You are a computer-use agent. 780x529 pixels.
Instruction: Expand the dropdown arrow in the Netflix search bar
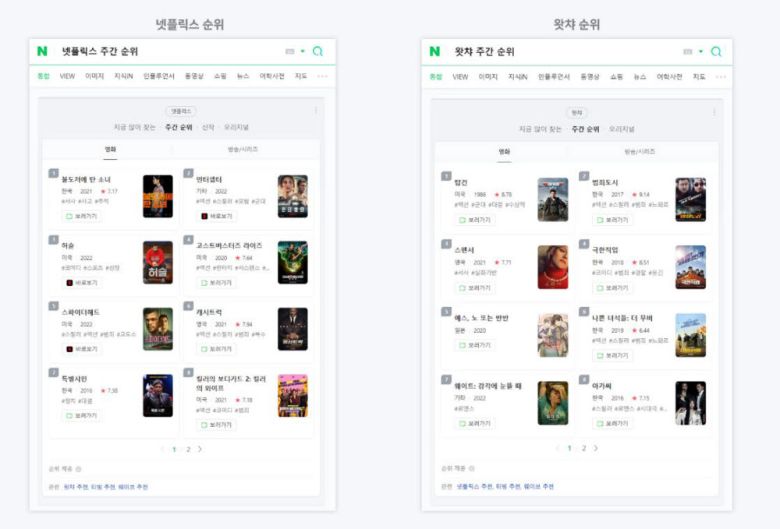(x=302, y=51)
